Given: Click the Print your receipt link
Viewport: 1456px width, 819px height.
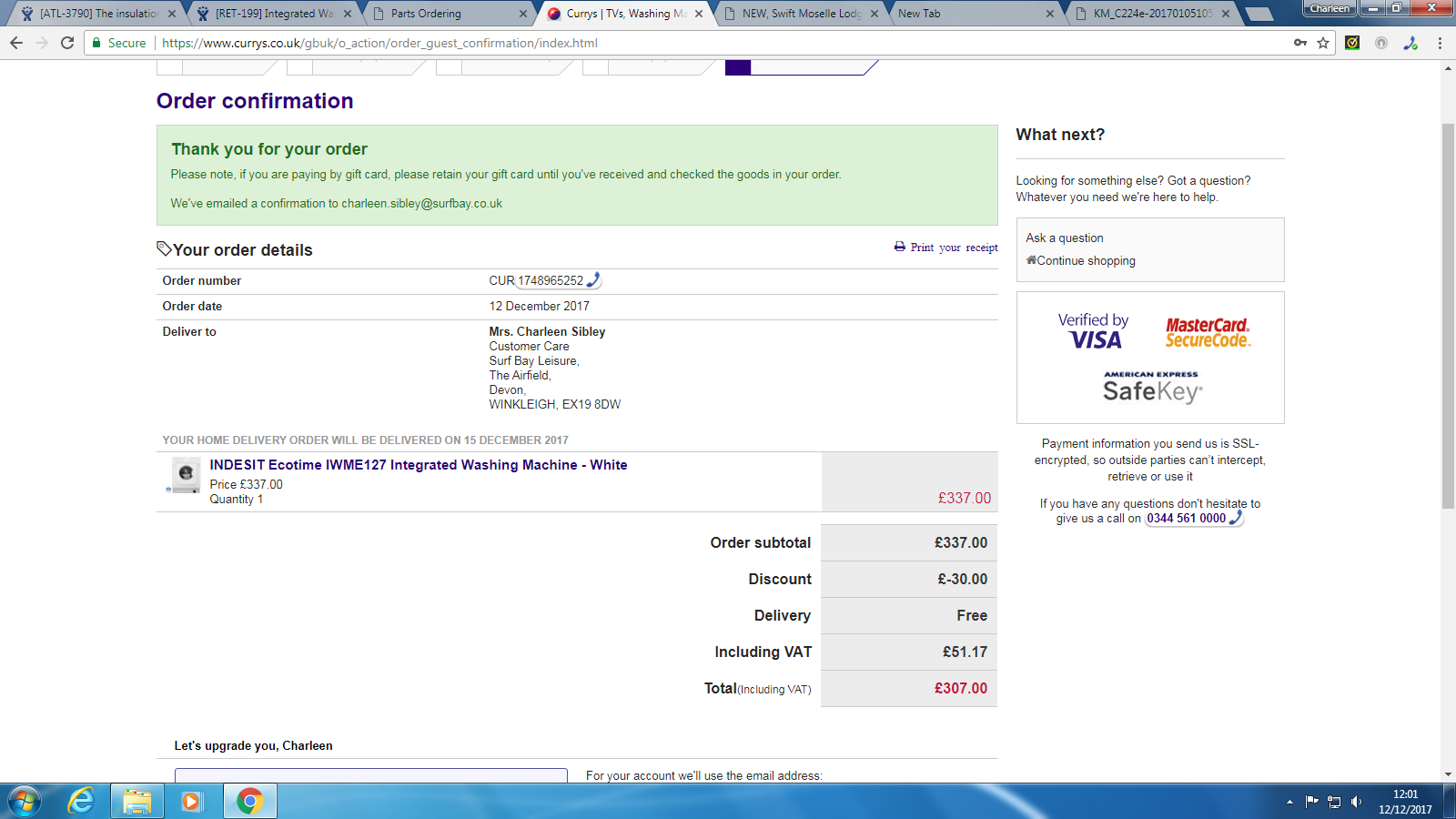Looking at the screenshot, I should coord(954,248).
